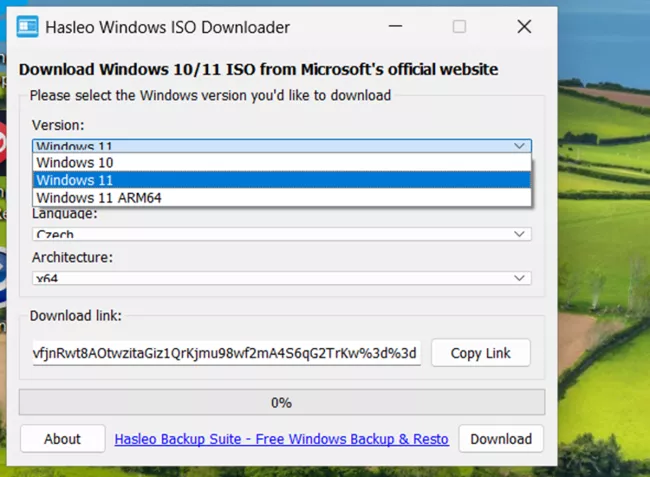Image resolution: width=650 pixels, height=477 pixels.
Task: Copy the download link with Copy Link
Action: pyautogui.click(x=480, y=353)
